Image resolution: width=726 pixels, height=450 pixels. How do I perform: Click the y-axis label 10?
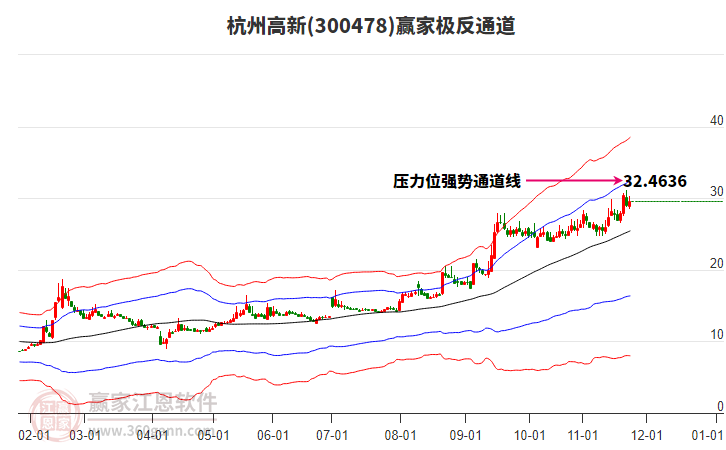(717, 335)
